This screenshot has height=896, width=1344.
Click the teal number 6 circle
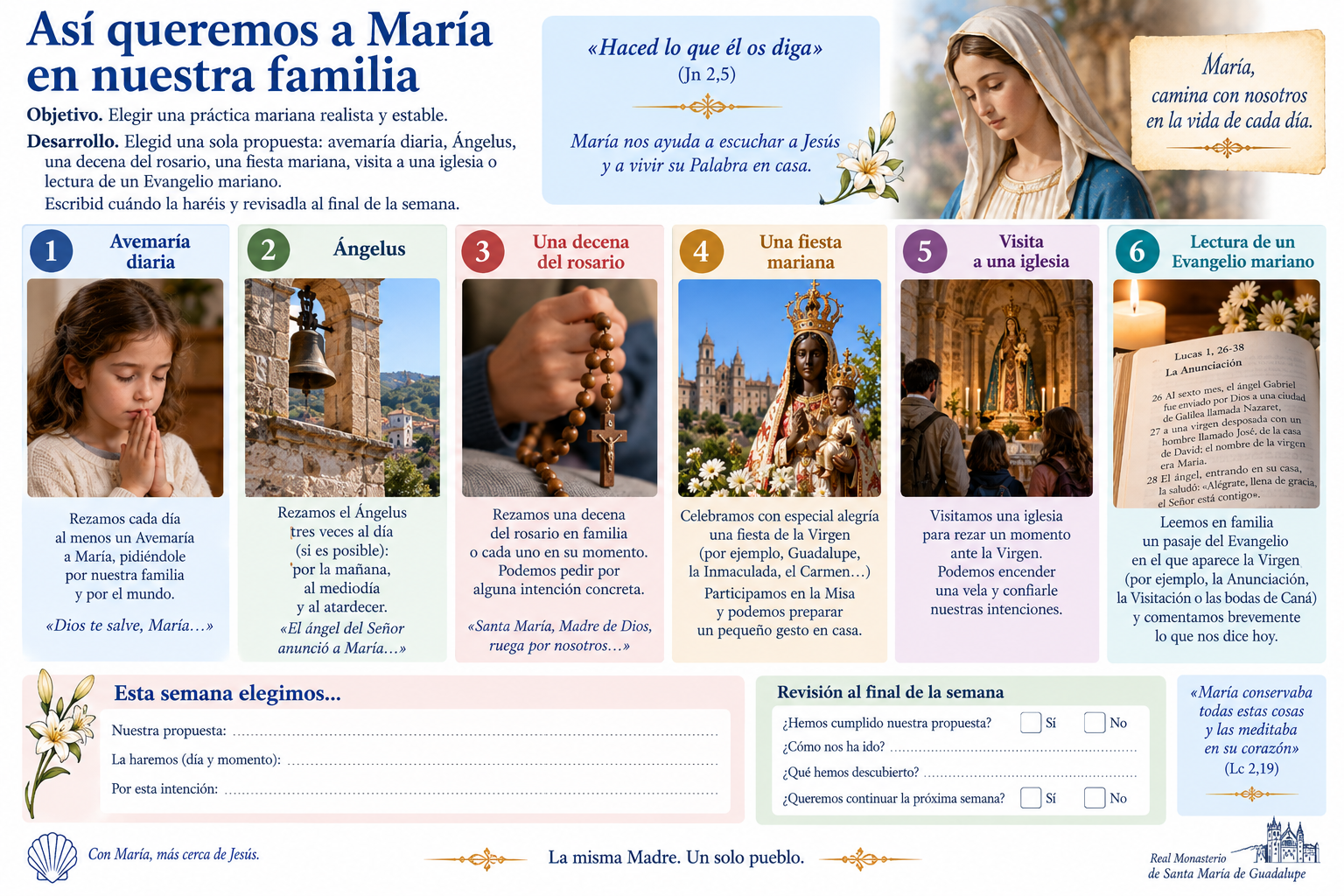pyautogui.click(x=1137, y=251)
